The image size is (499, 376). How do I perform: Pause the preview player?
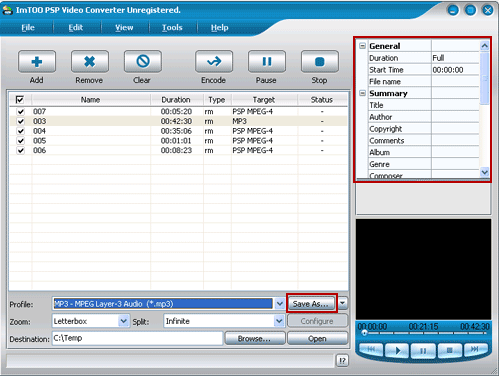pyautogui.click(x=423, y=350)
